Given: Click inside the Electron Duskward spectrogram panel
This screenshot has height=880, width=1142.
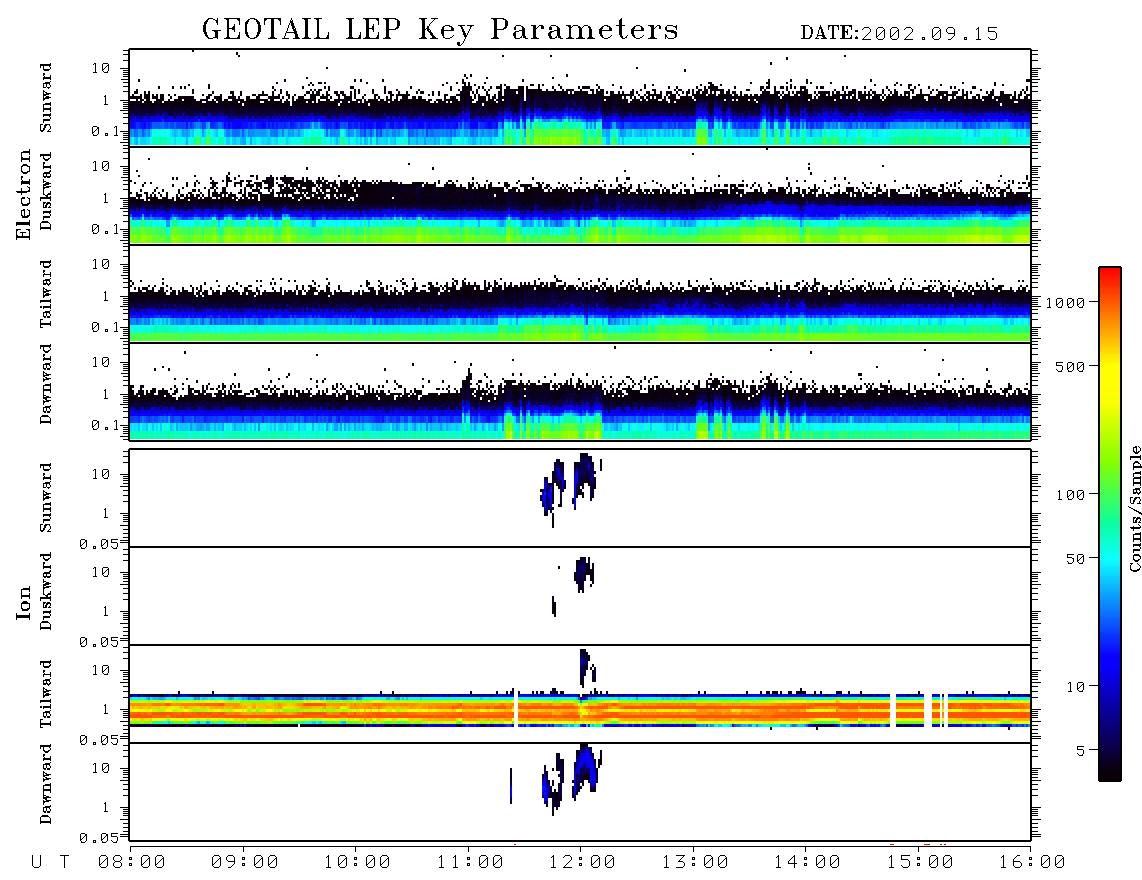Looking at the screenshot, I should [x=580, y=195].
